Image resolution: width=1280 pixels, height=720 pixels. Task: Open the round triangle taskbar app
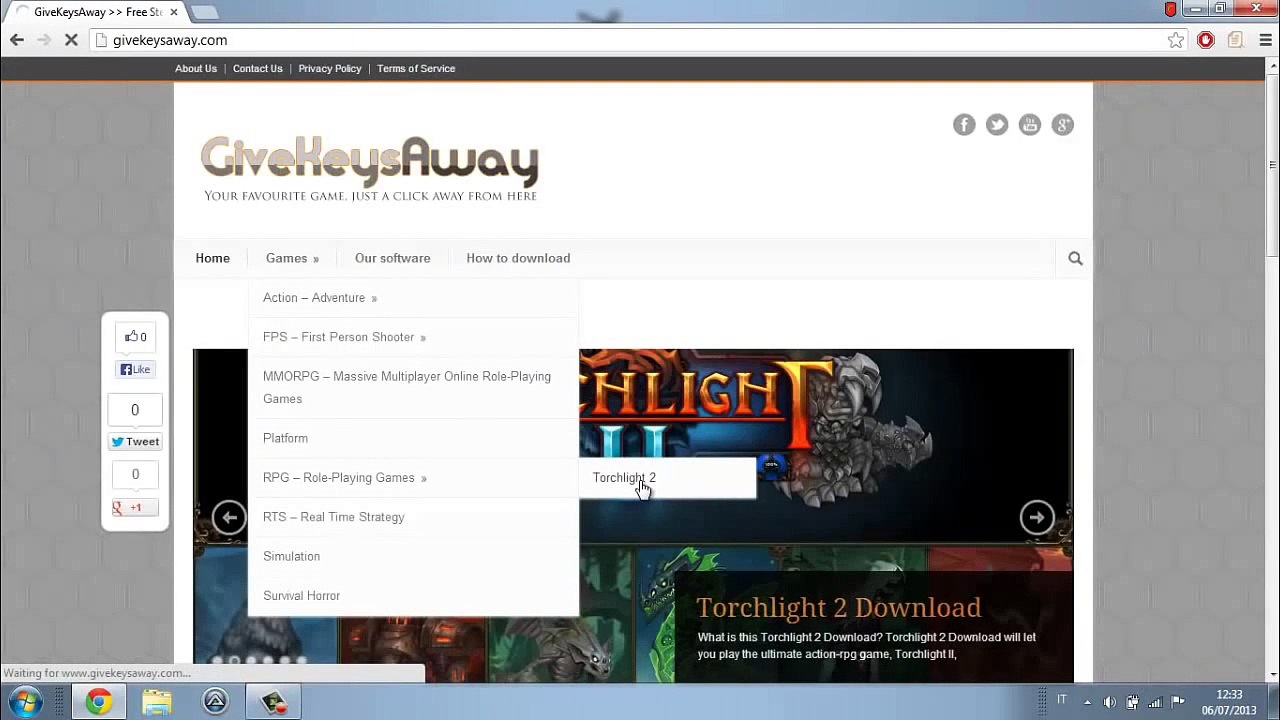(x=215, y=702)
